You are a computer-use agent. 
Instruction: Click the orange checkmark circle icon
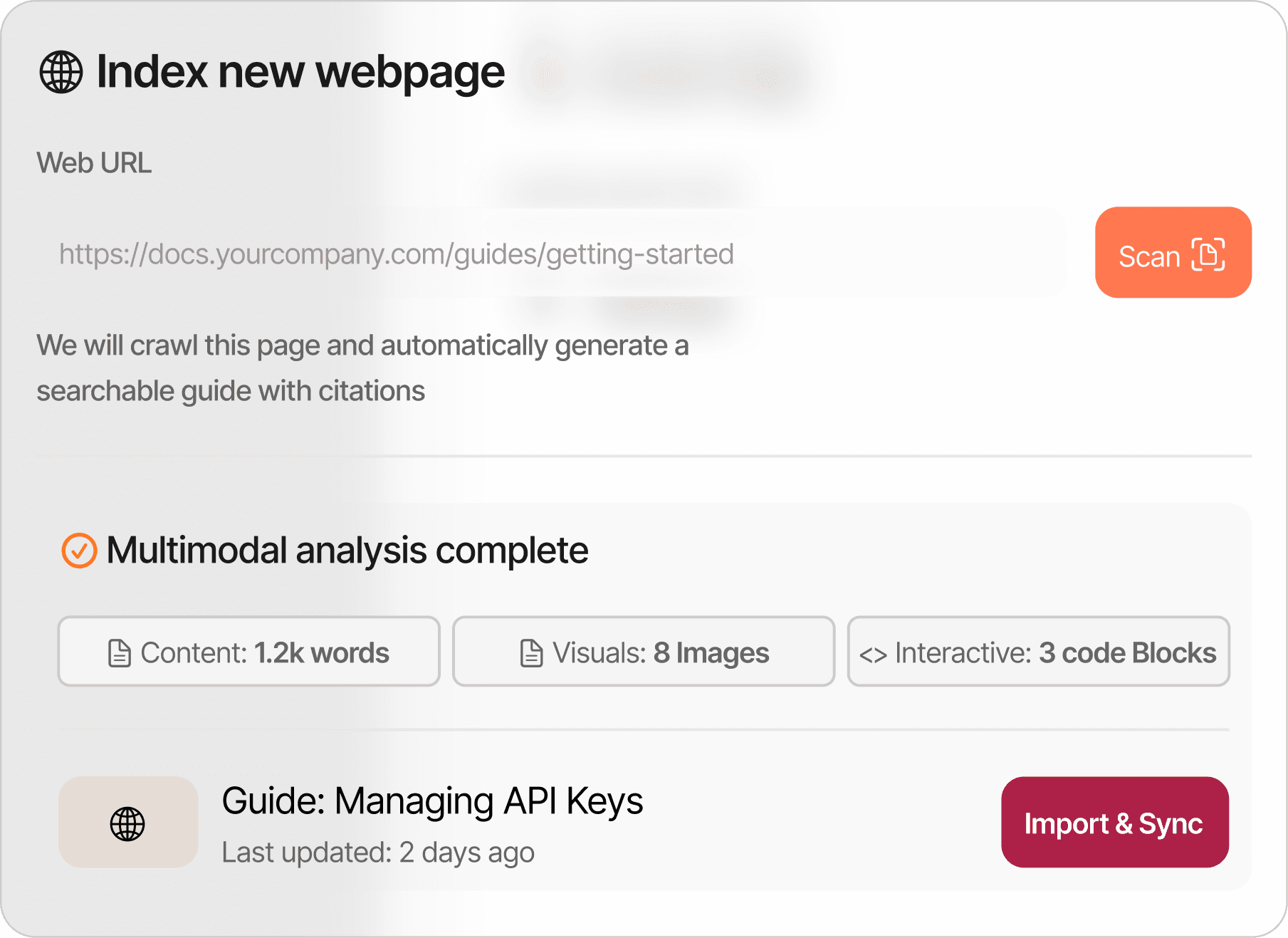coord(79,551)
